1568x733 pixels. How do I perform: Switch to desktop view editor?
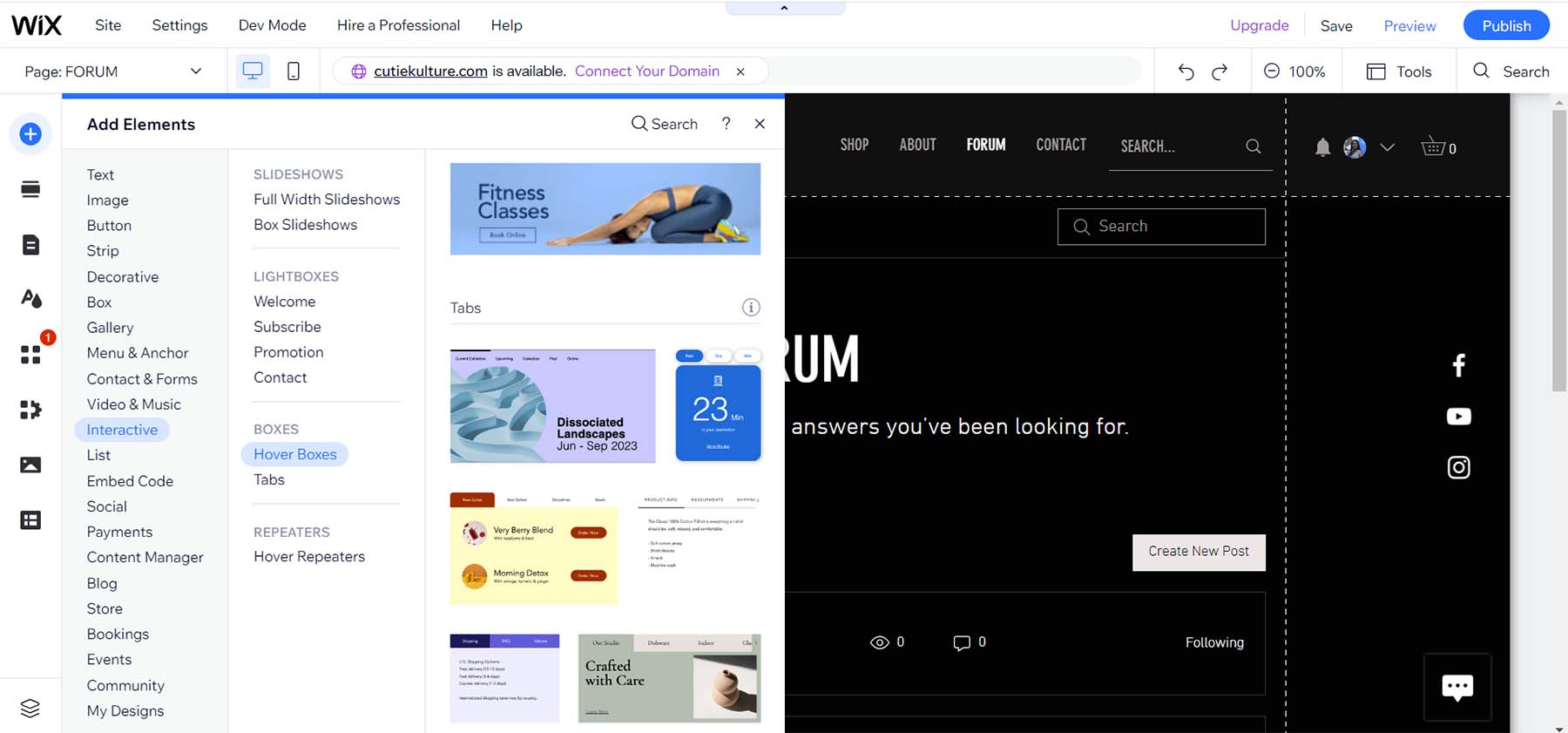coord(253,71)
